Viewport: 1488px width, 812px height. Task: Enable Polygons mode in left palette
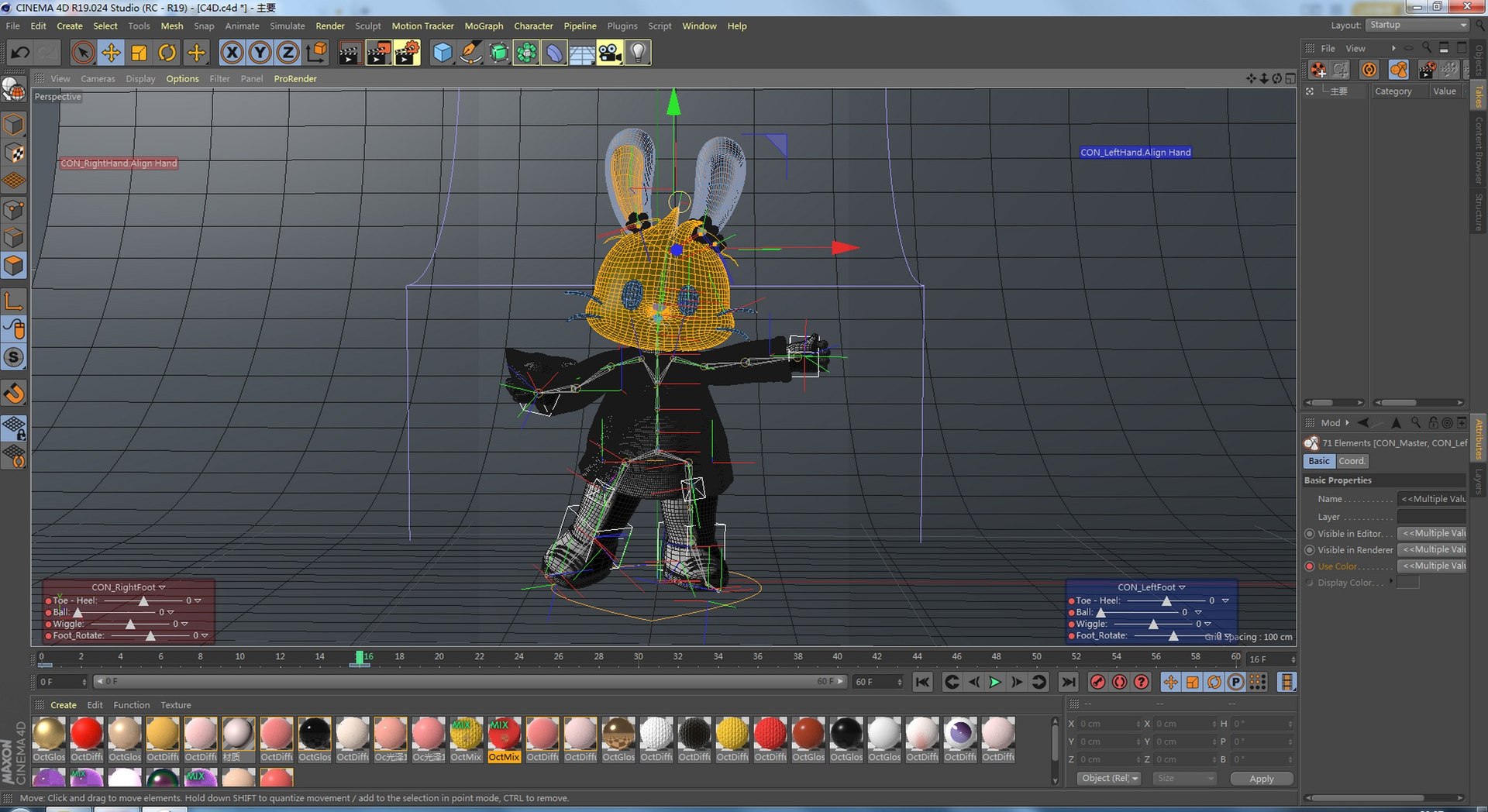click(x=14, y=266)
